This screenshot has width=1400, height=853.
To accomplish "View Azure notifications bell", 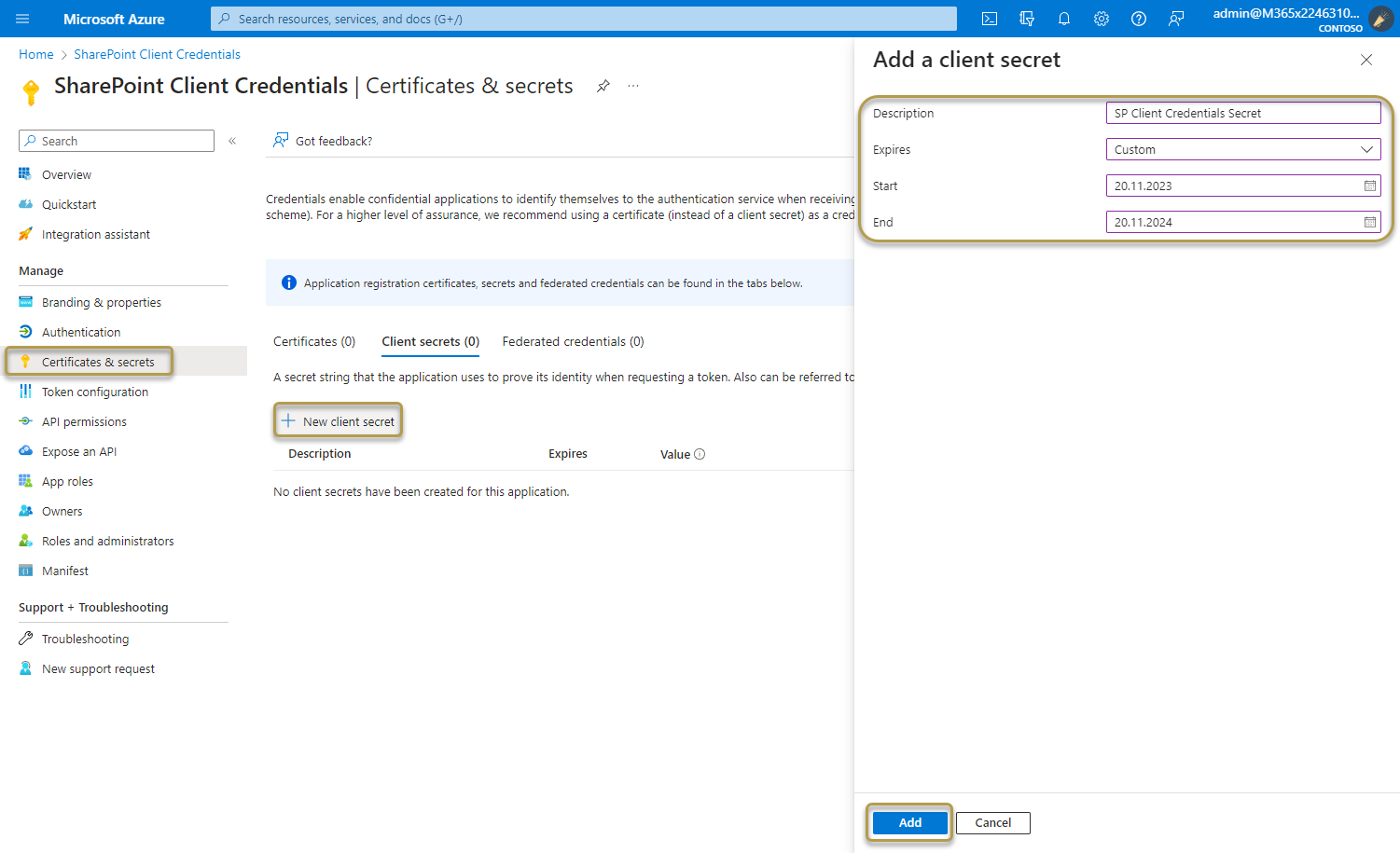I will point(1063,18).
